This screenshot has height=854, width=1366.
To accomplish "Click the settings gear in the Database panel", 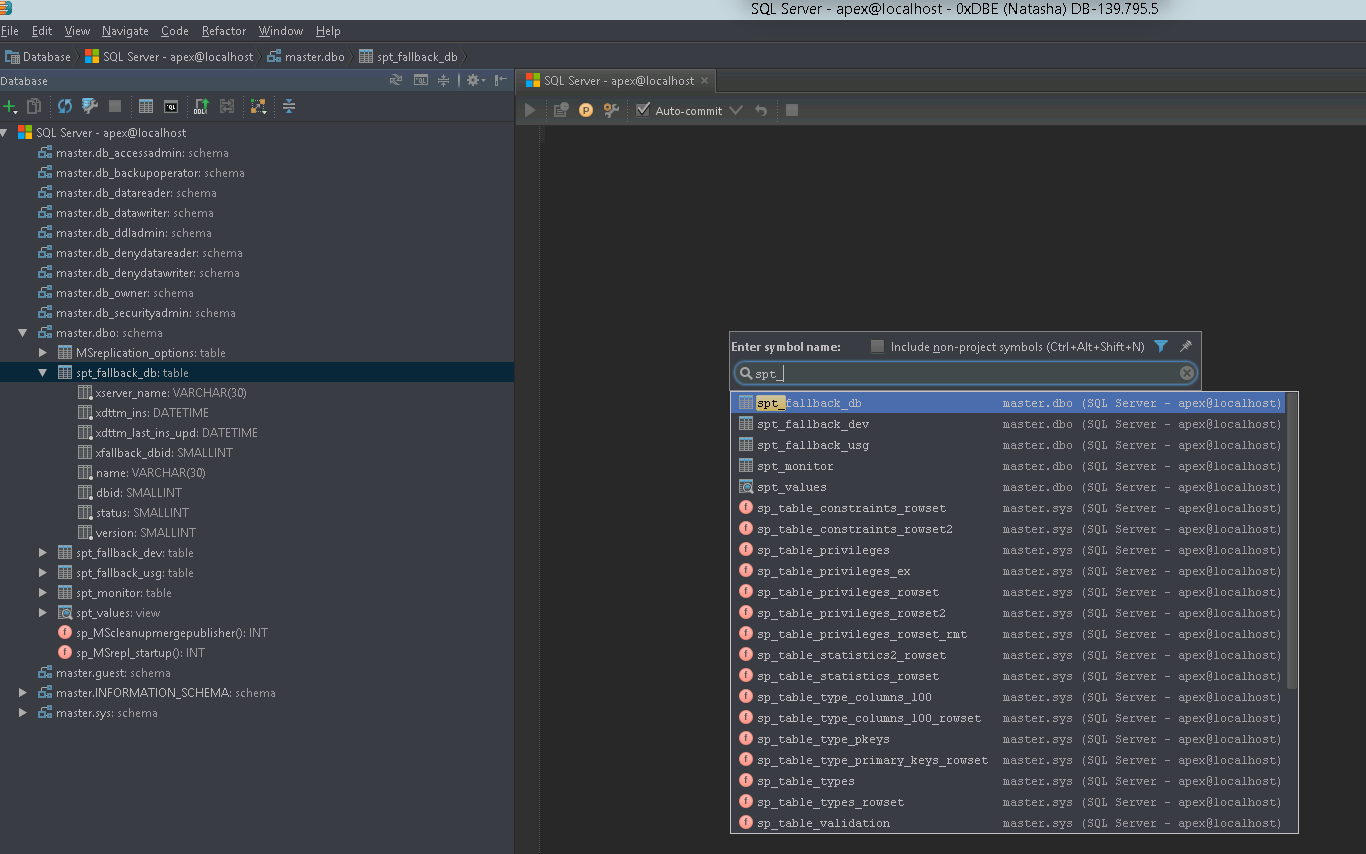I will (472, 80).
